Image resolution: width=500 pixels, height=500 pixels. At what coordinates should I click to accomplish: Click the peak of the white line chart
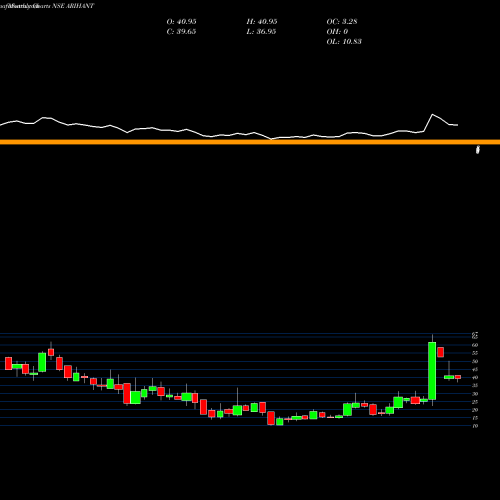pyautogui.click(x=433, y=115)
